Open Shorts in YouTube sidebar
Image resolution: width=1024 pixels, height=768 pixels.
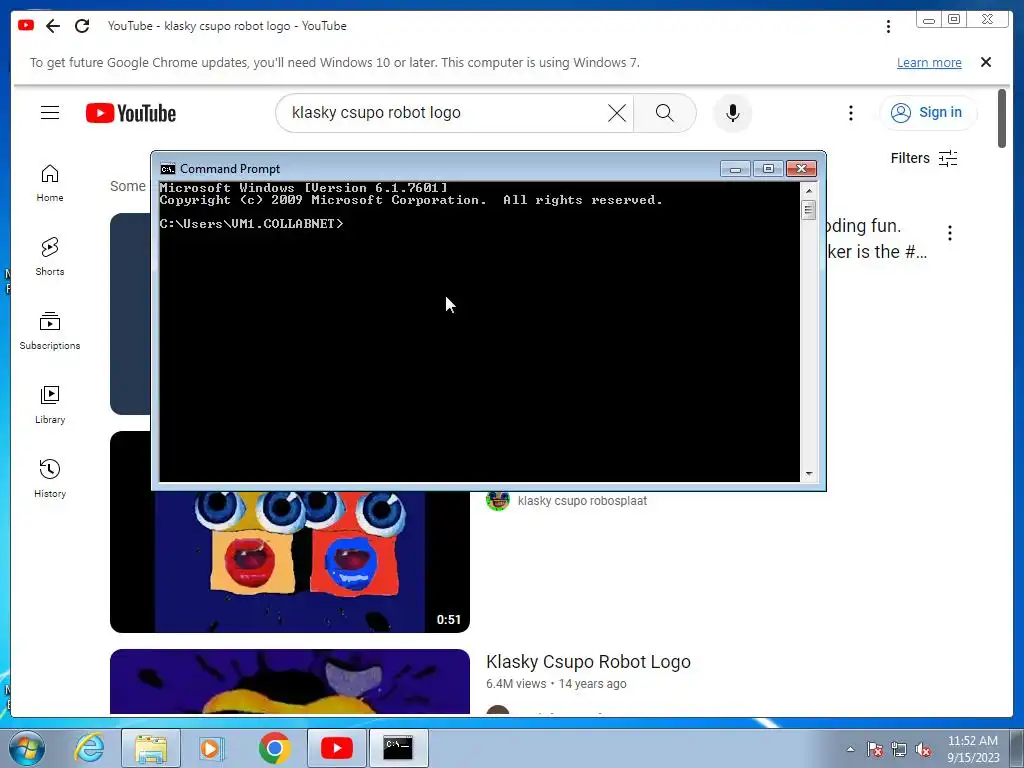(x=50, y=257)
